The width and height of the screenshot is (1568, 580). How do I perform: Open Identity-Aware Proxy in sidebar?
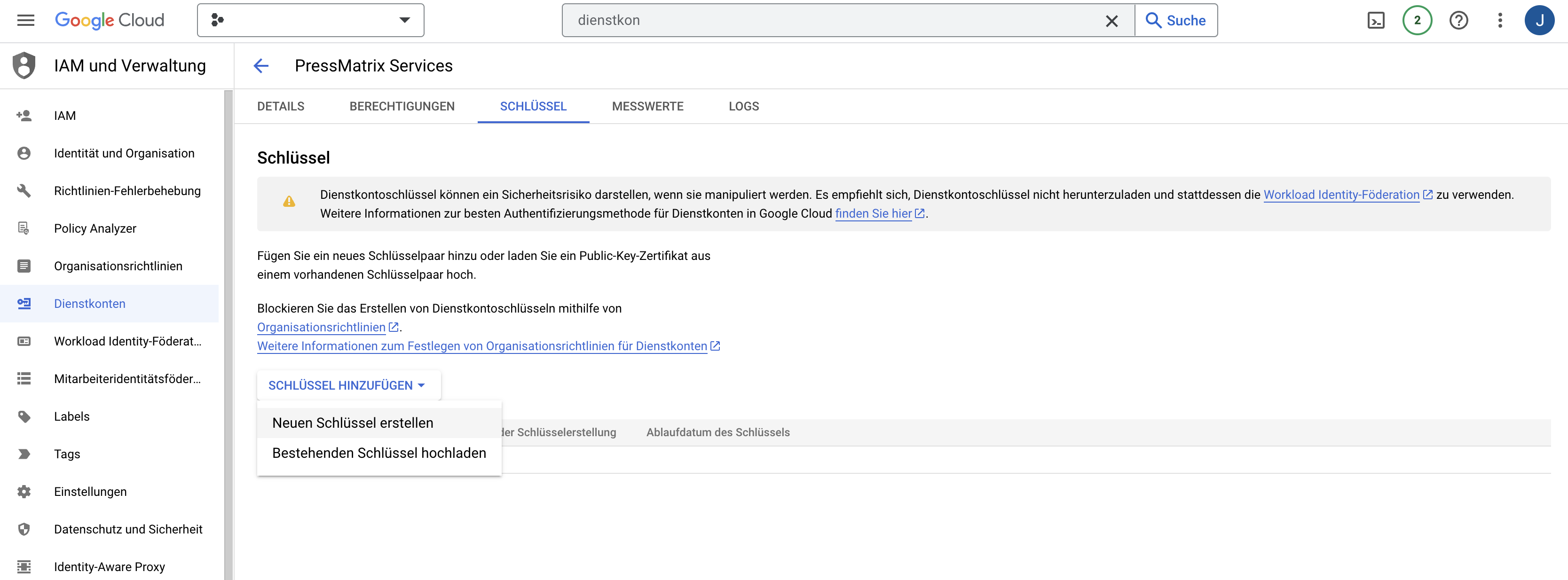(110, 567)
